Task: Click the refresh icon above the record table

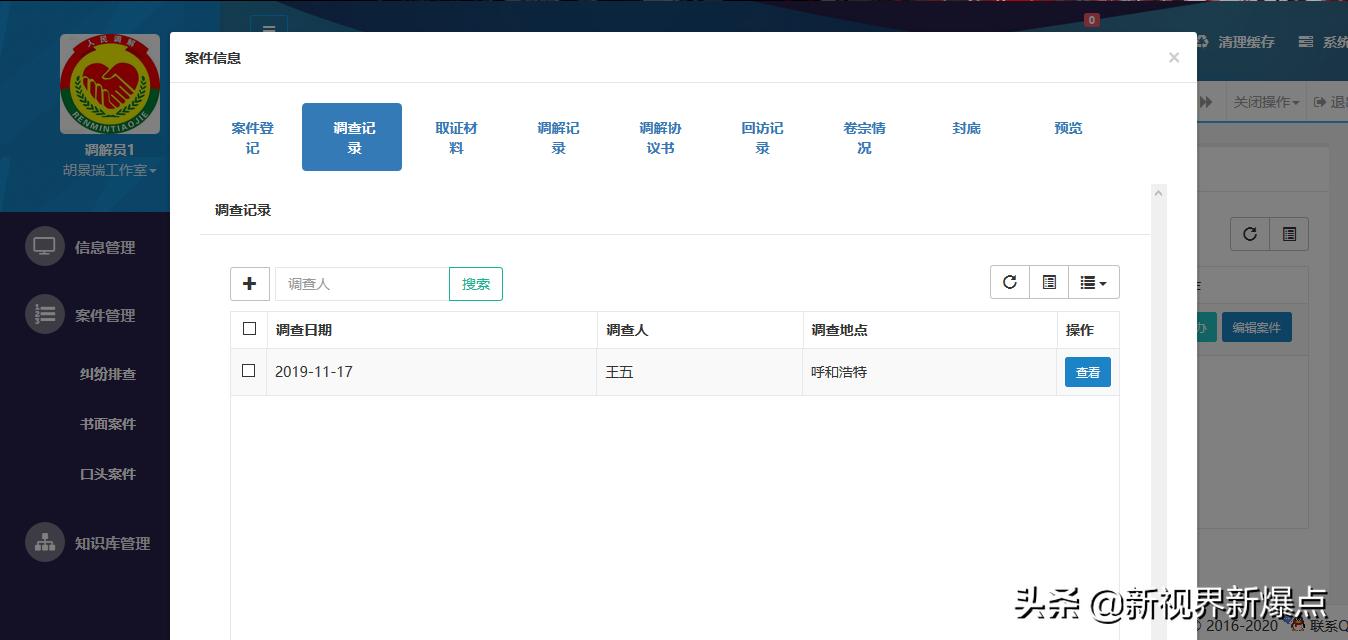Action: pyautogui.click(x=1009, y=281)
